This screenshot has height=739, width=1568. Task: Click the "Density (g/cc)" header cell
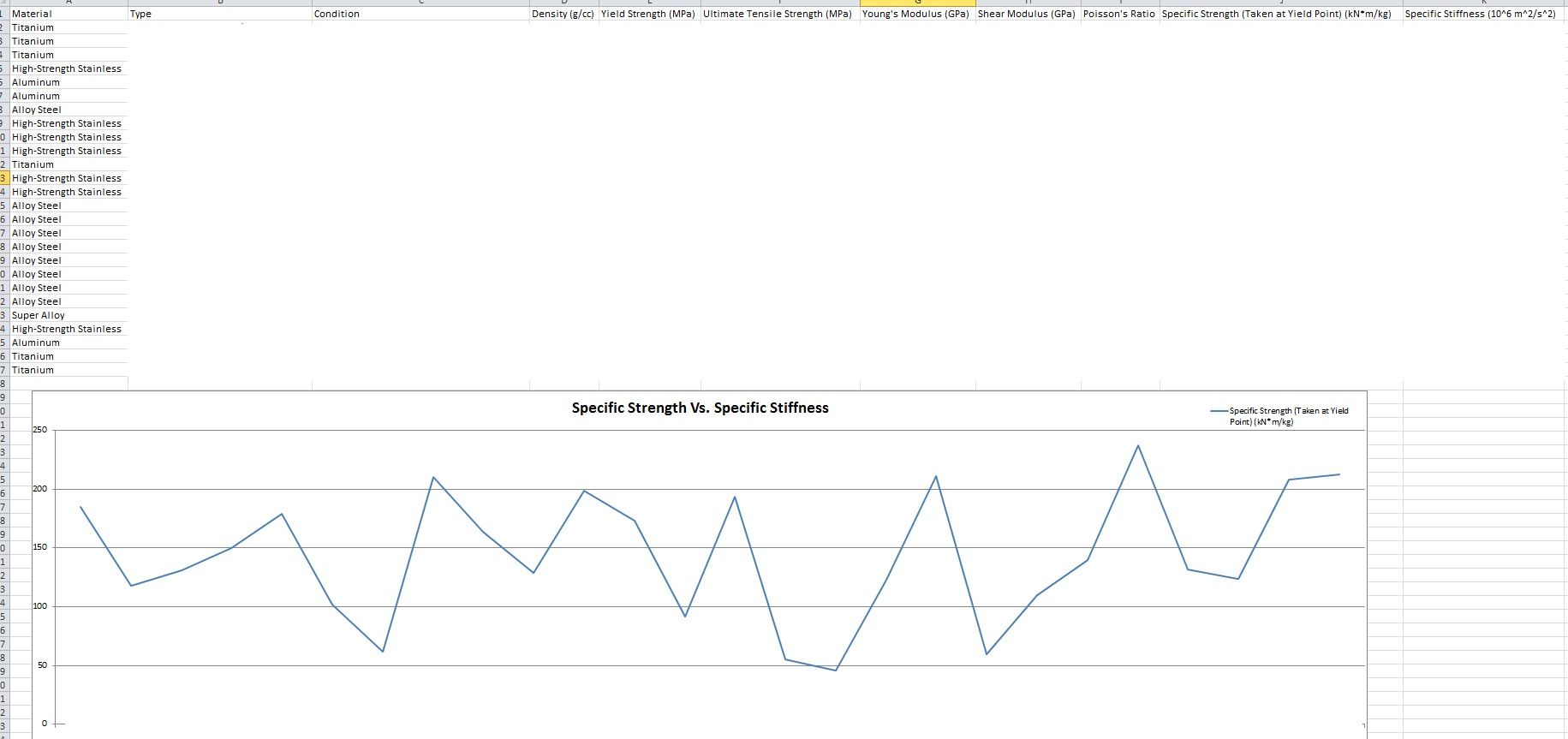pyautogui.click(x=563, y=14)
